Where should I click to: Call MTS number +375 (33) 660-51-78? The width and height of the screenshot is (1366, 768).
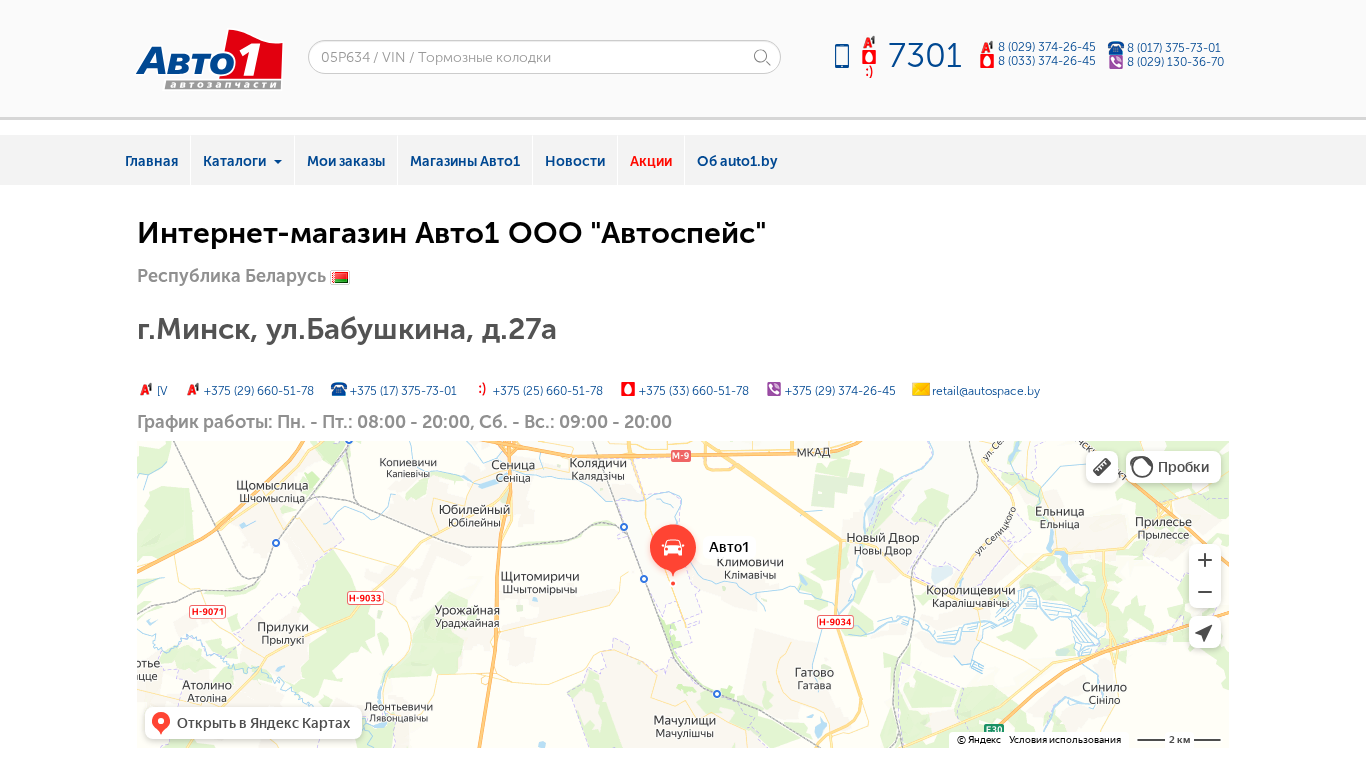(693, 391)
